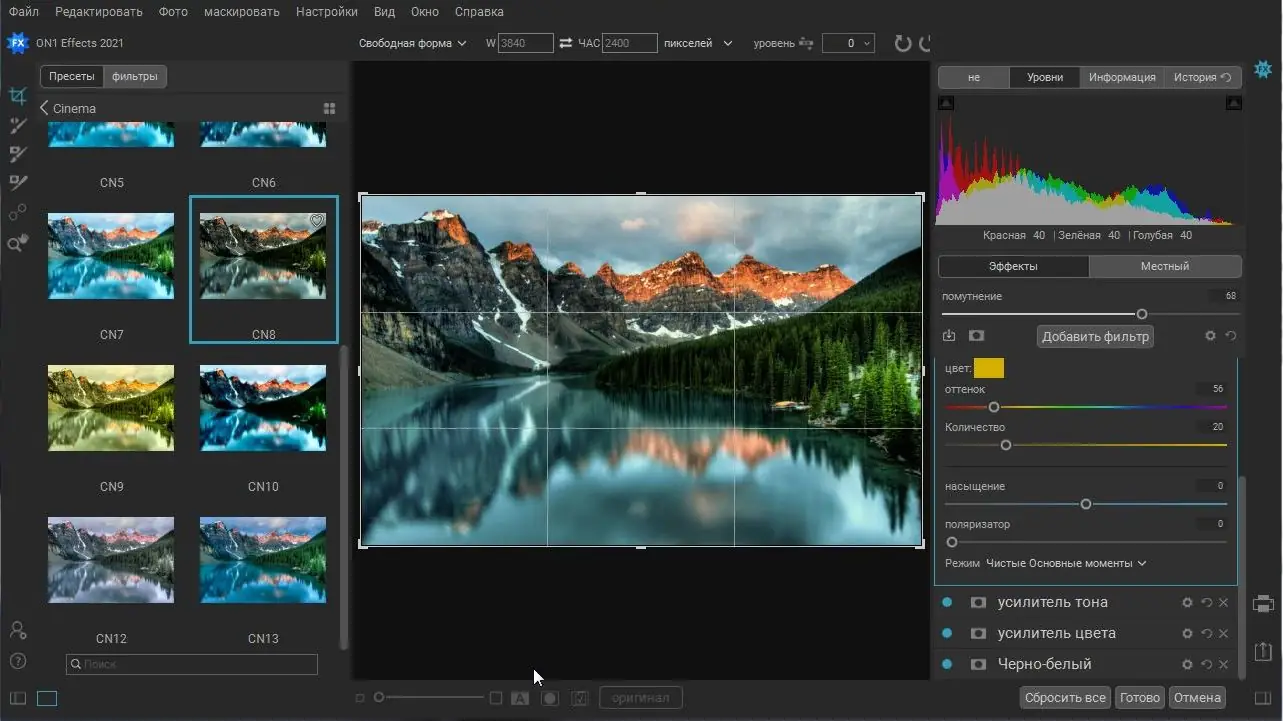Screen dimensions: 1283x721
Task: Click the swap width and height arrows
Action: 566,43
